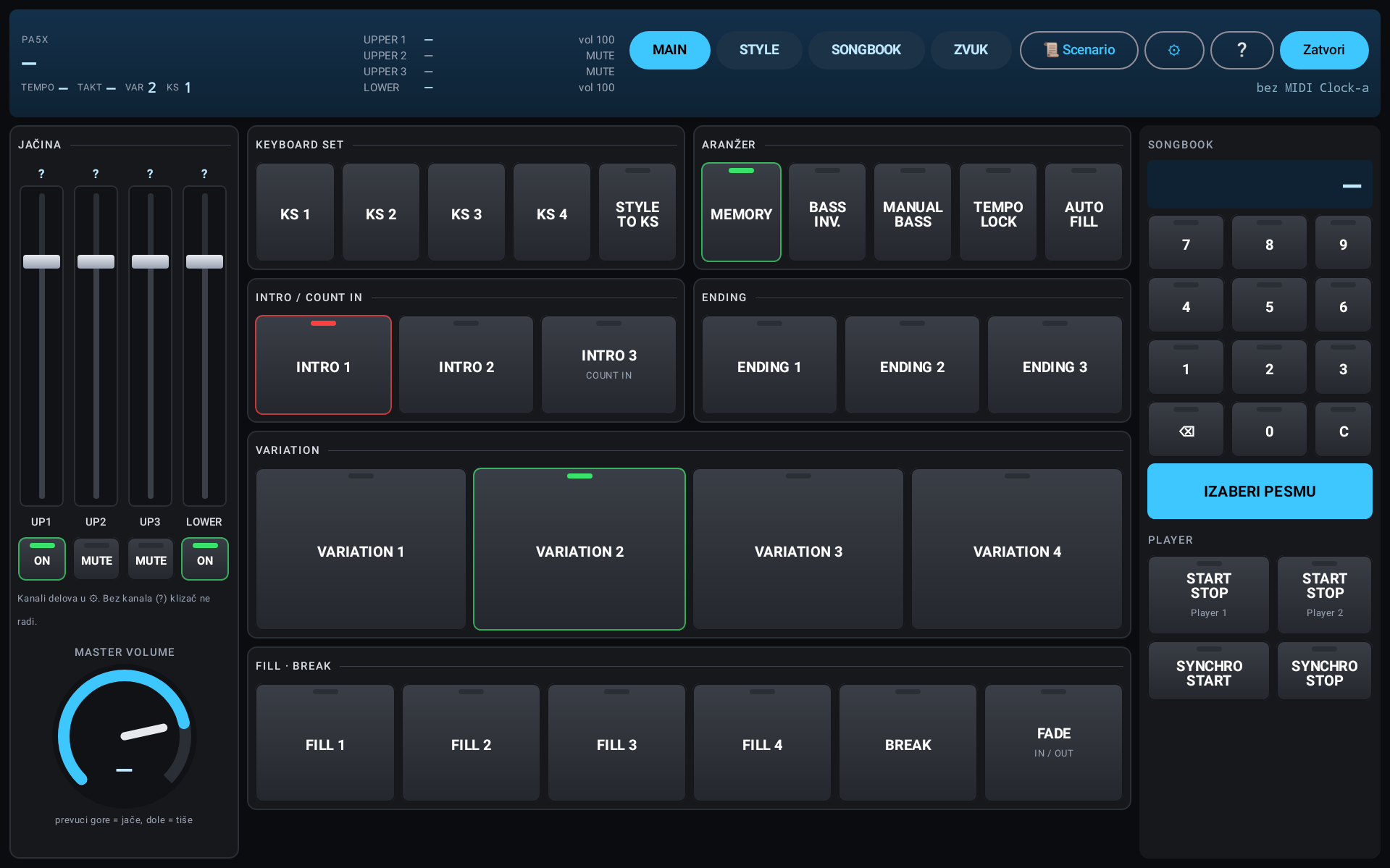Toggle STYLE TO KS

click(637, 212)
